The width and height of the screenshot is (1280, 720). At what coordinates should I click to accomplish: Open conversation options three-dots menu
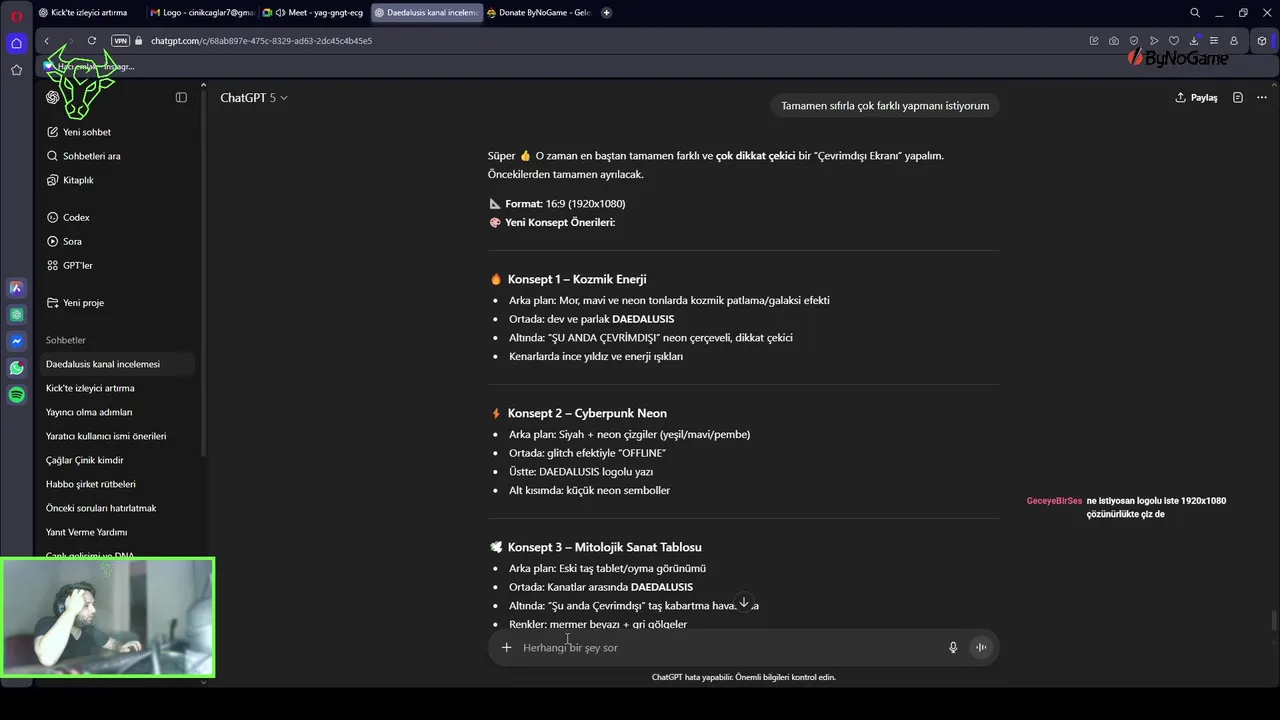(x=1262, y=98)
